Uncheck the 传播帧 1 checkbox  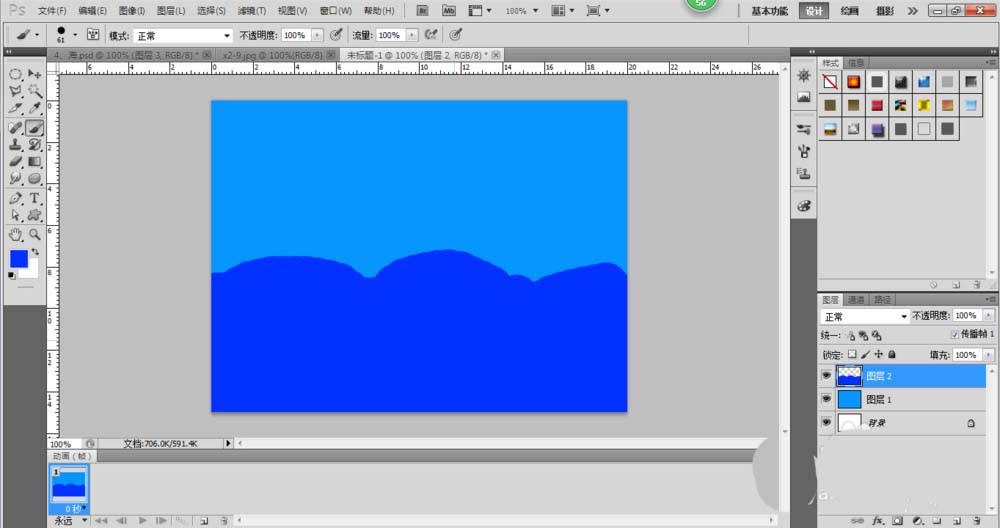954,334
